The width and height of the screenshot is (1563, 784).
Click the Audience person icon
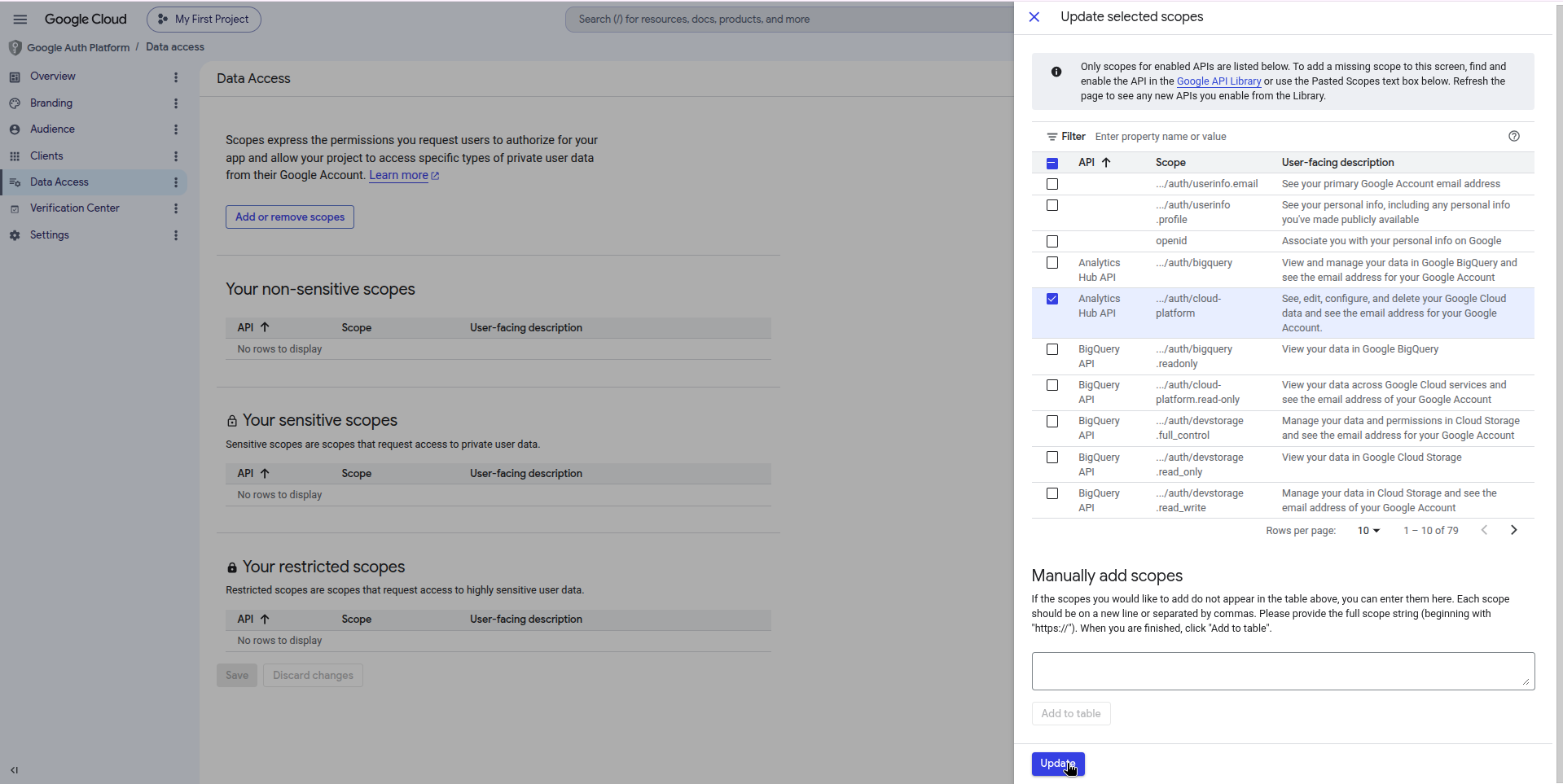coord(15,129)
